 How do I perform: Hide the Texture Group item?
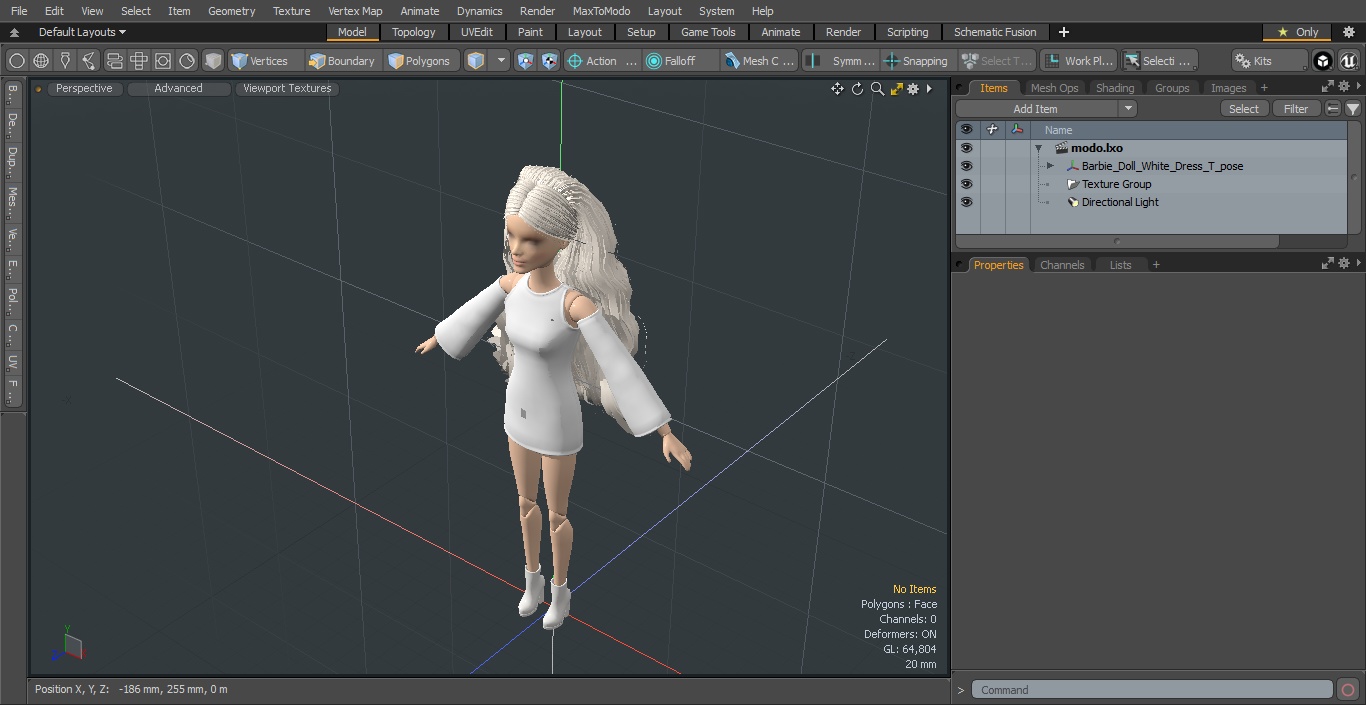tap(966, 184)
